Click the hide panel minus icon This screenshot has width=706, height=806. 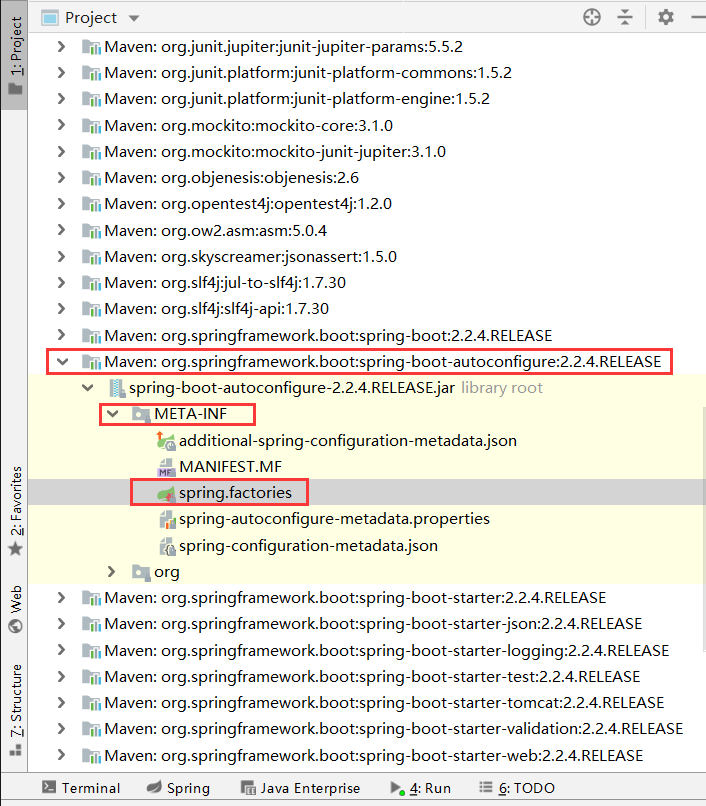tap(698, 17)
